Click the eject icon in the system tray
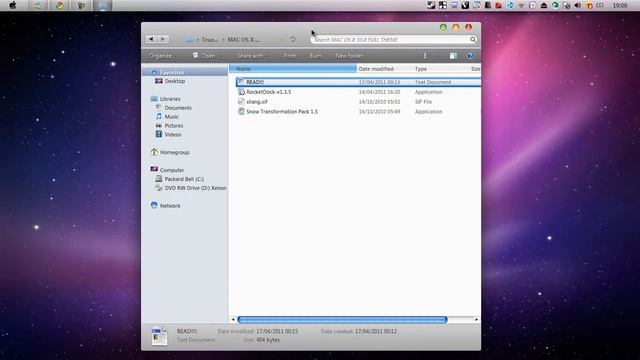This screenshot has width=640, height=360. click(x=544, y=5)
